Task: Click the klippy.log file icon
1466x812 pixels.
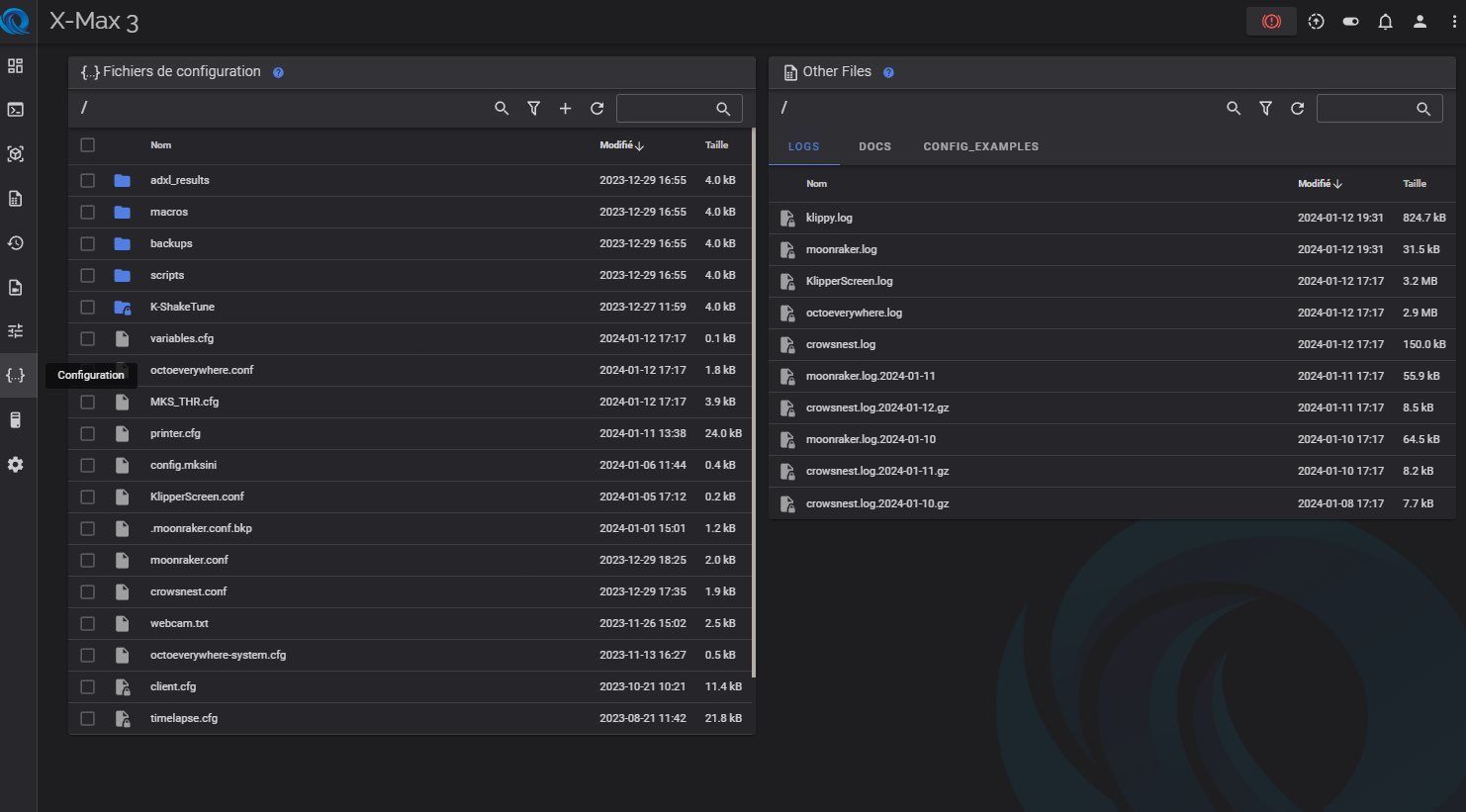Action: (x=787, y=218)
